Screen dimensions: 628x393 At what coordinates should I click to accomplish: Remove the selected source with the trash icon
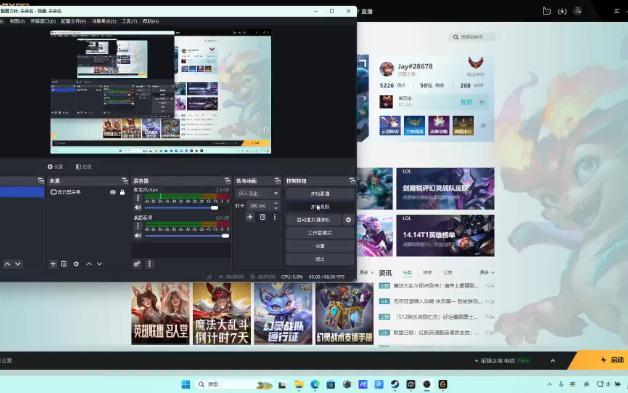tap(64, 264)
